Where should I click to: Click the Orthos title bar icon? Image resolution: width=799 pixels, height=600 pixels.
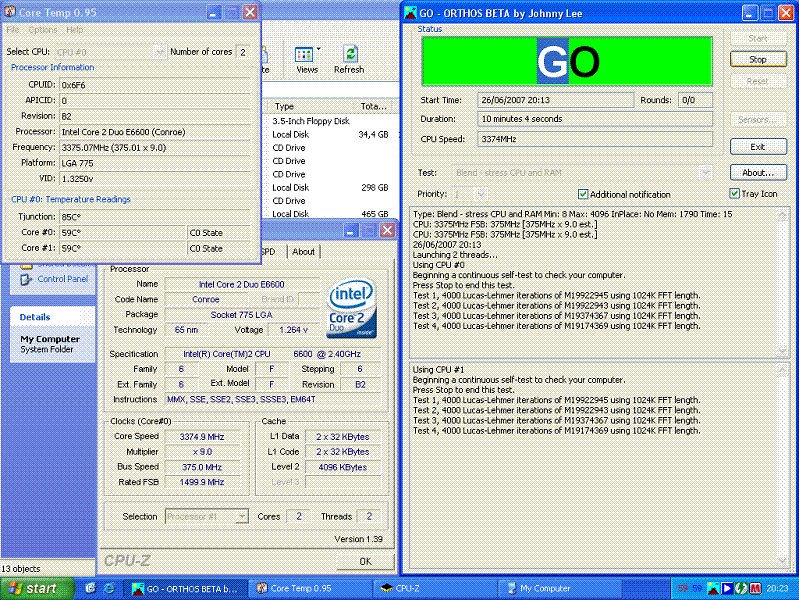point(410,13)
